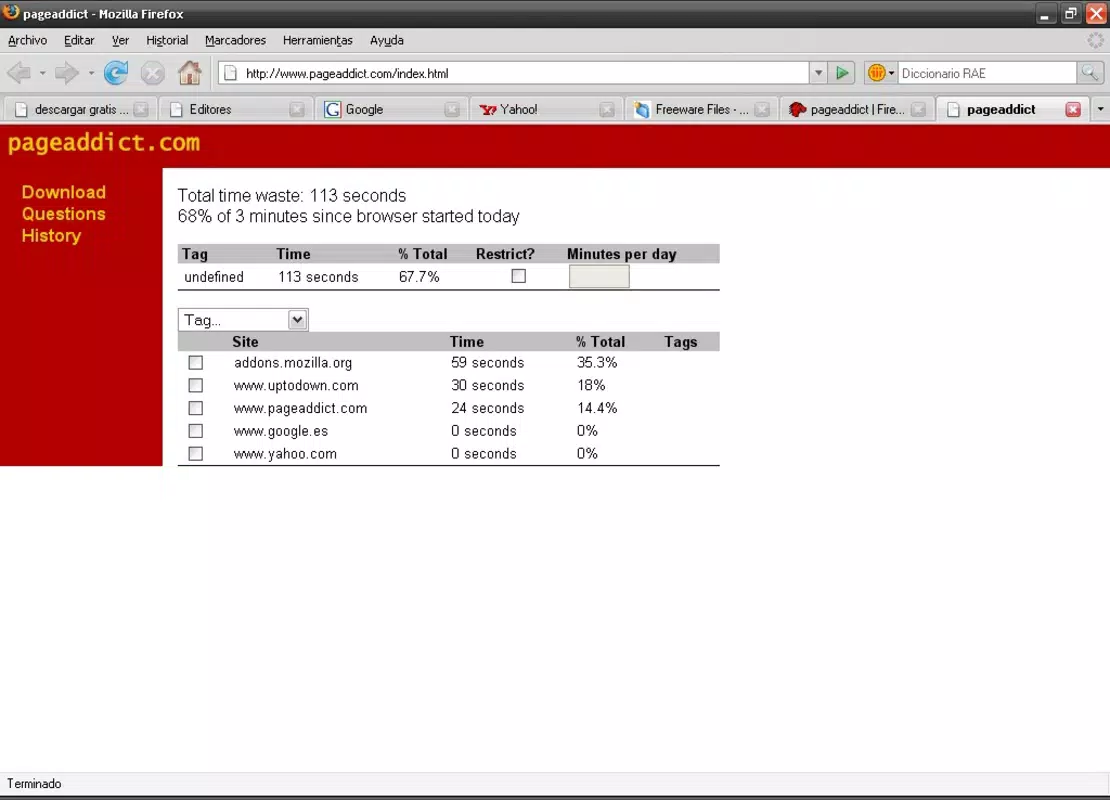
Task: Open the Herramientas menu
Action: point(318,40)
